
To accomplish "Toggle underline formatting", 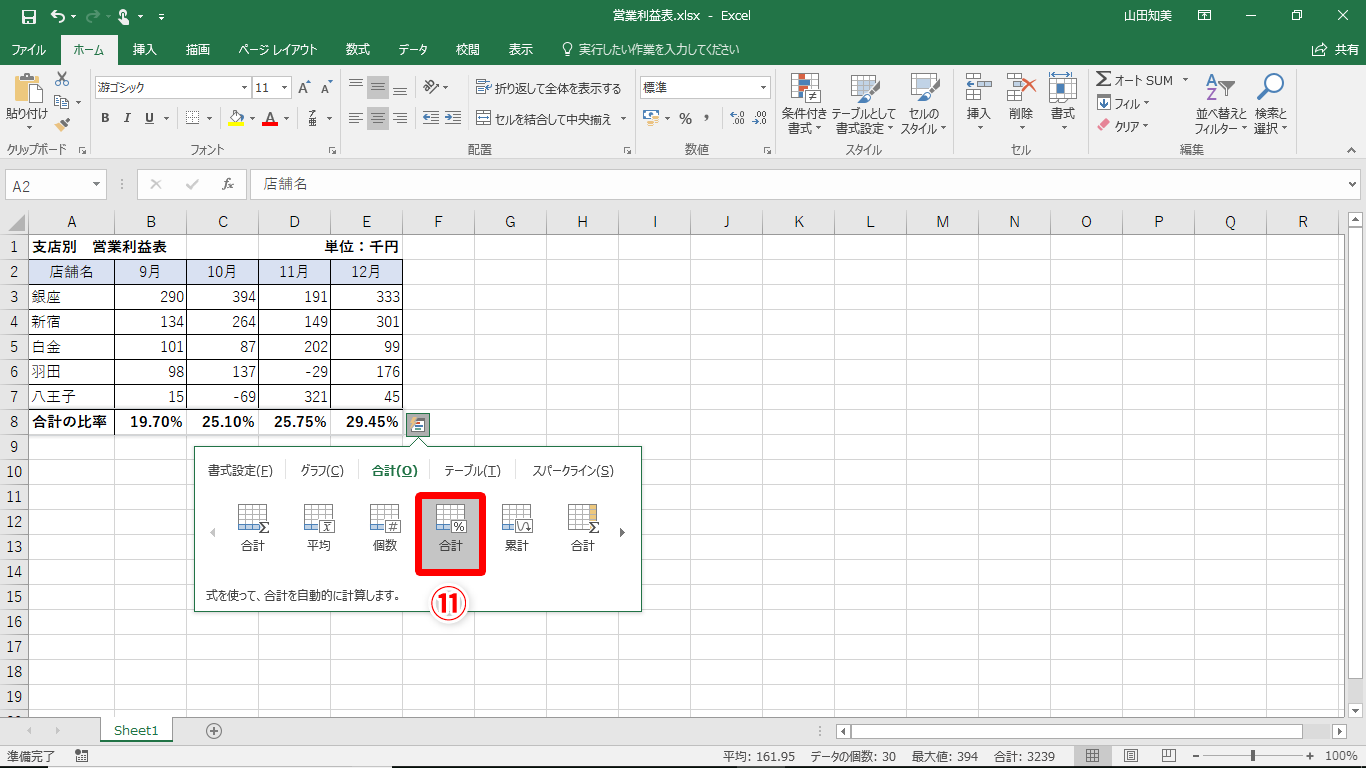I will tap(150, 118).
